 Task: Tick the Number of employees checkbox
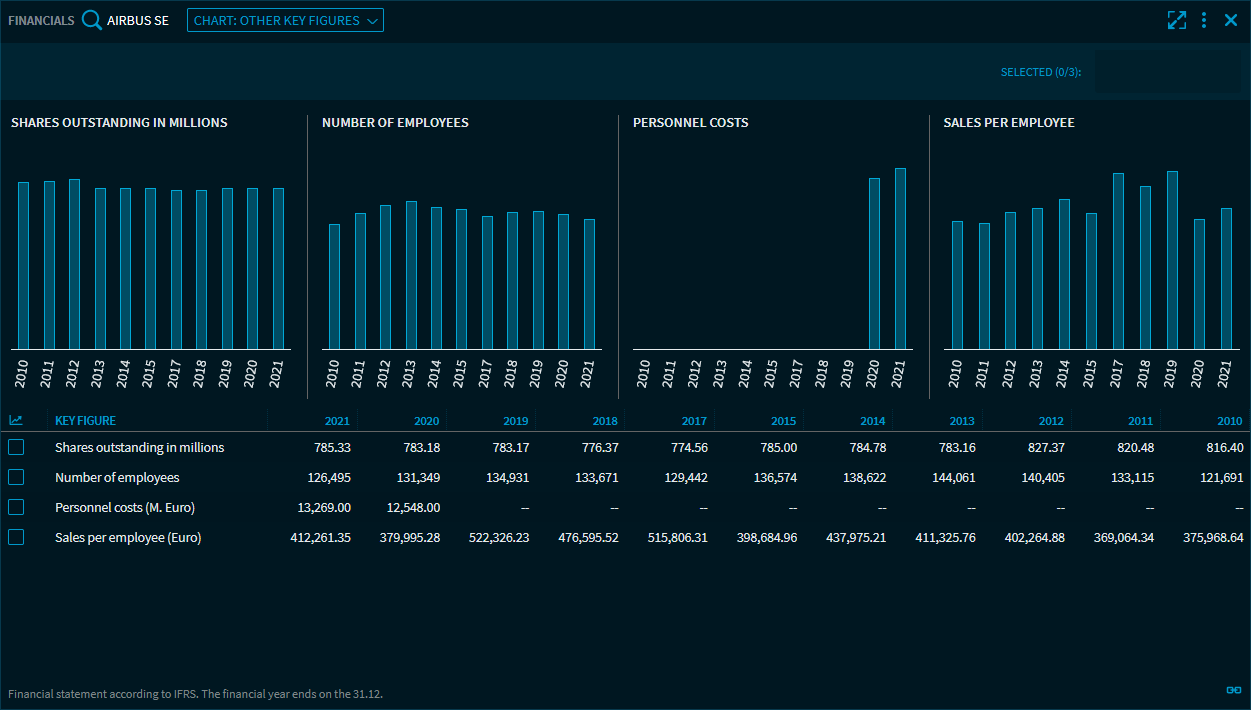pyautogui.click(x=16, y=477)
